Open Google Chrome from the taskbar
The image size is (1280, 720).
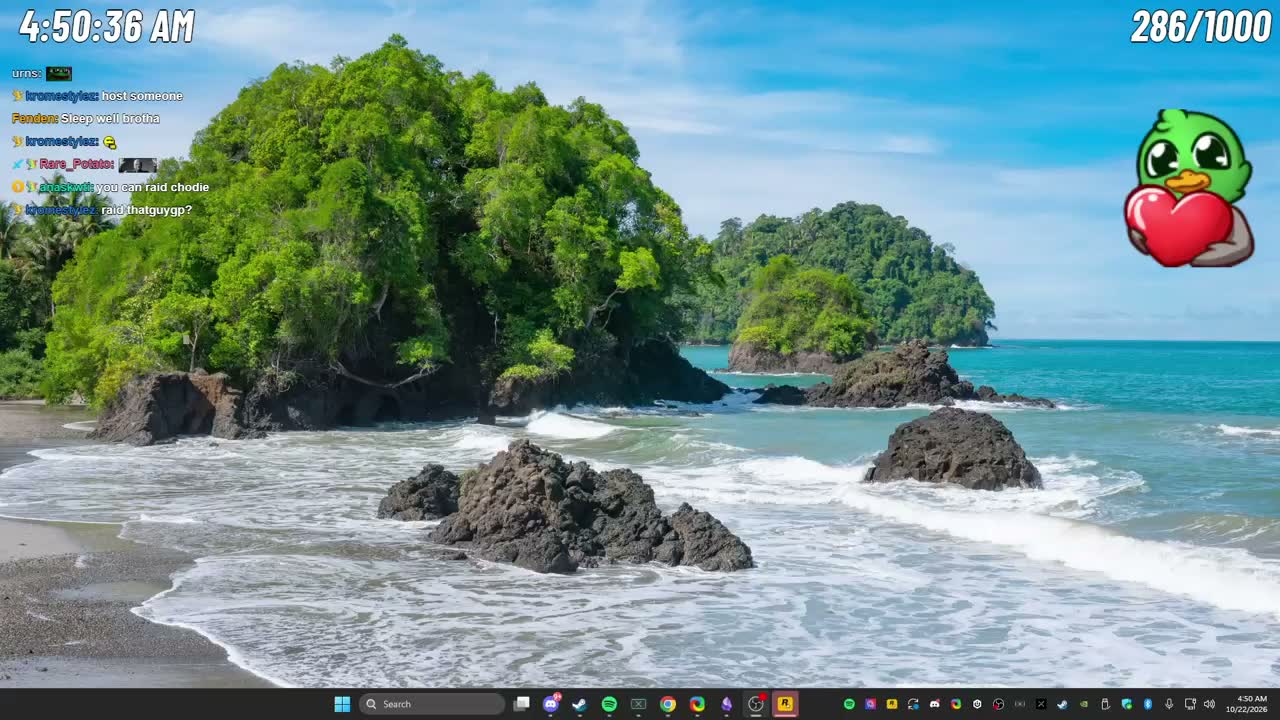[x=668, y=704]
